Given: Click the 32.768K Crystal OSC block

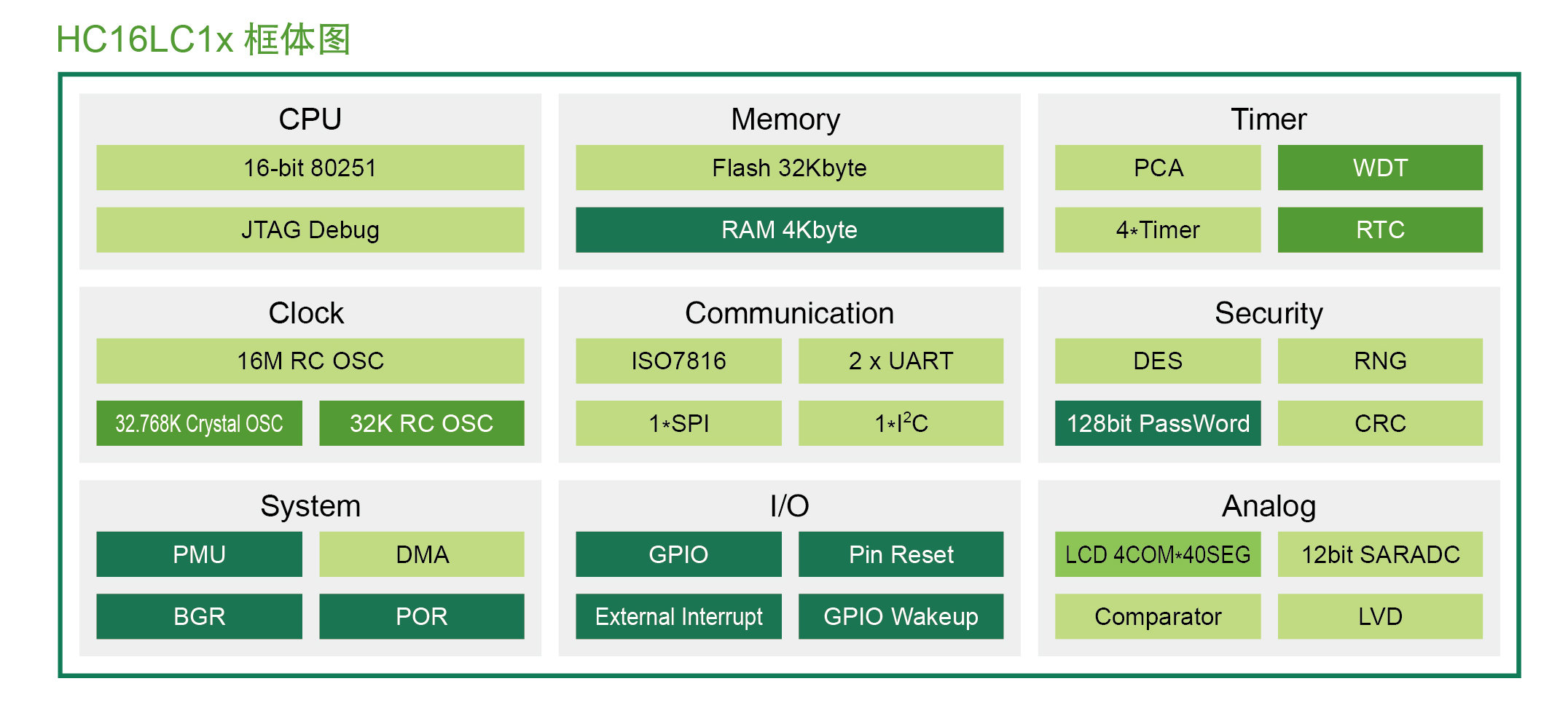Looking at the screenshot, I should click(x=199, y=423).
